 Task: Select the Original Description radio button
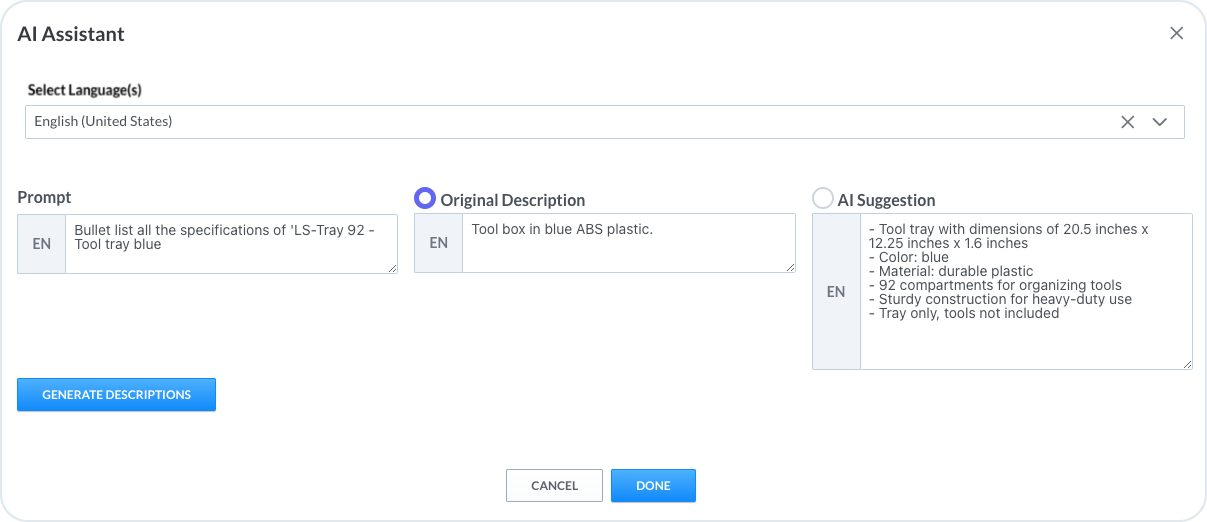426,199
